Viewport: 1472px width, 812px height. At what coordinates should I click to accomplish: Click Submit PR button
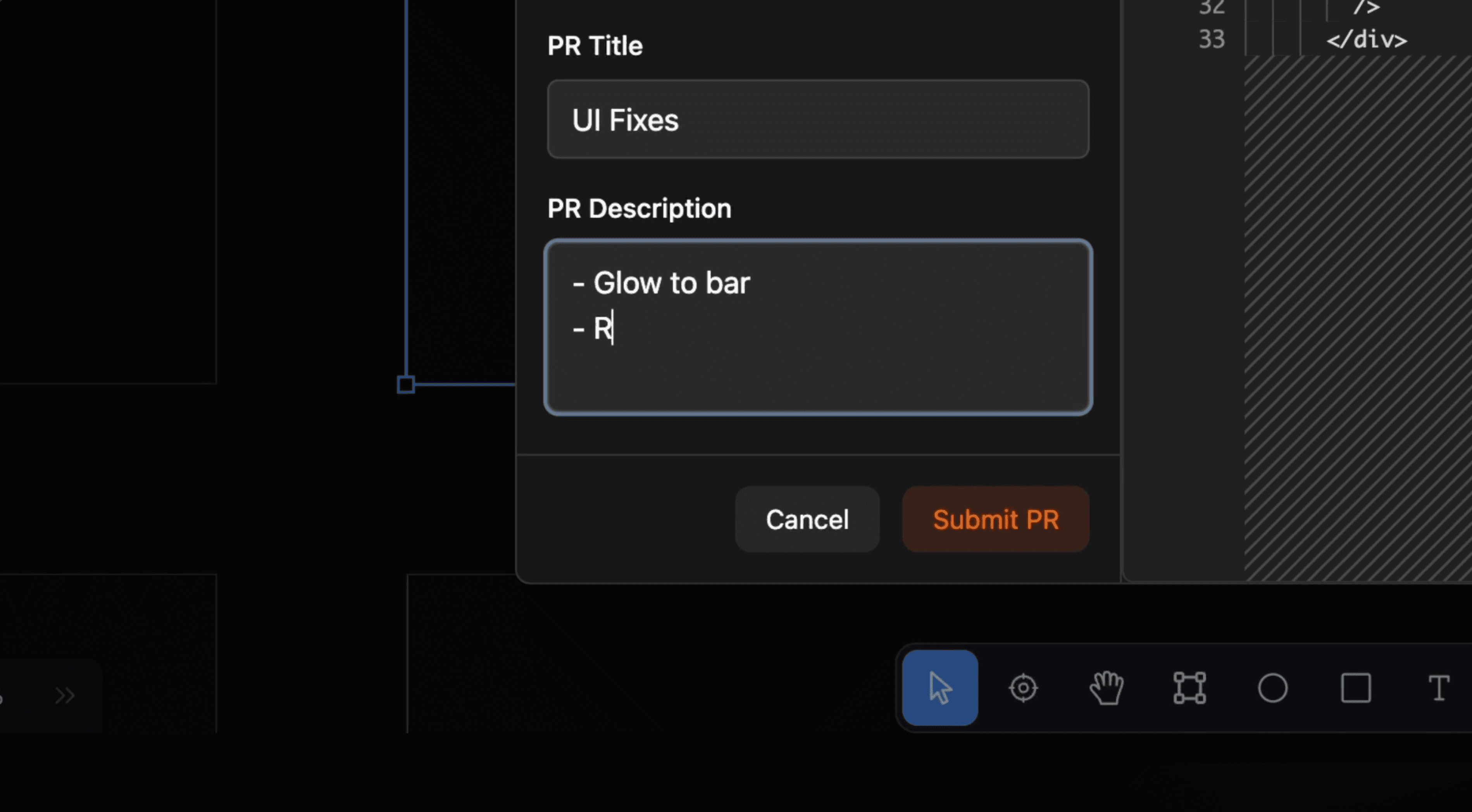(x=996, y=519)
